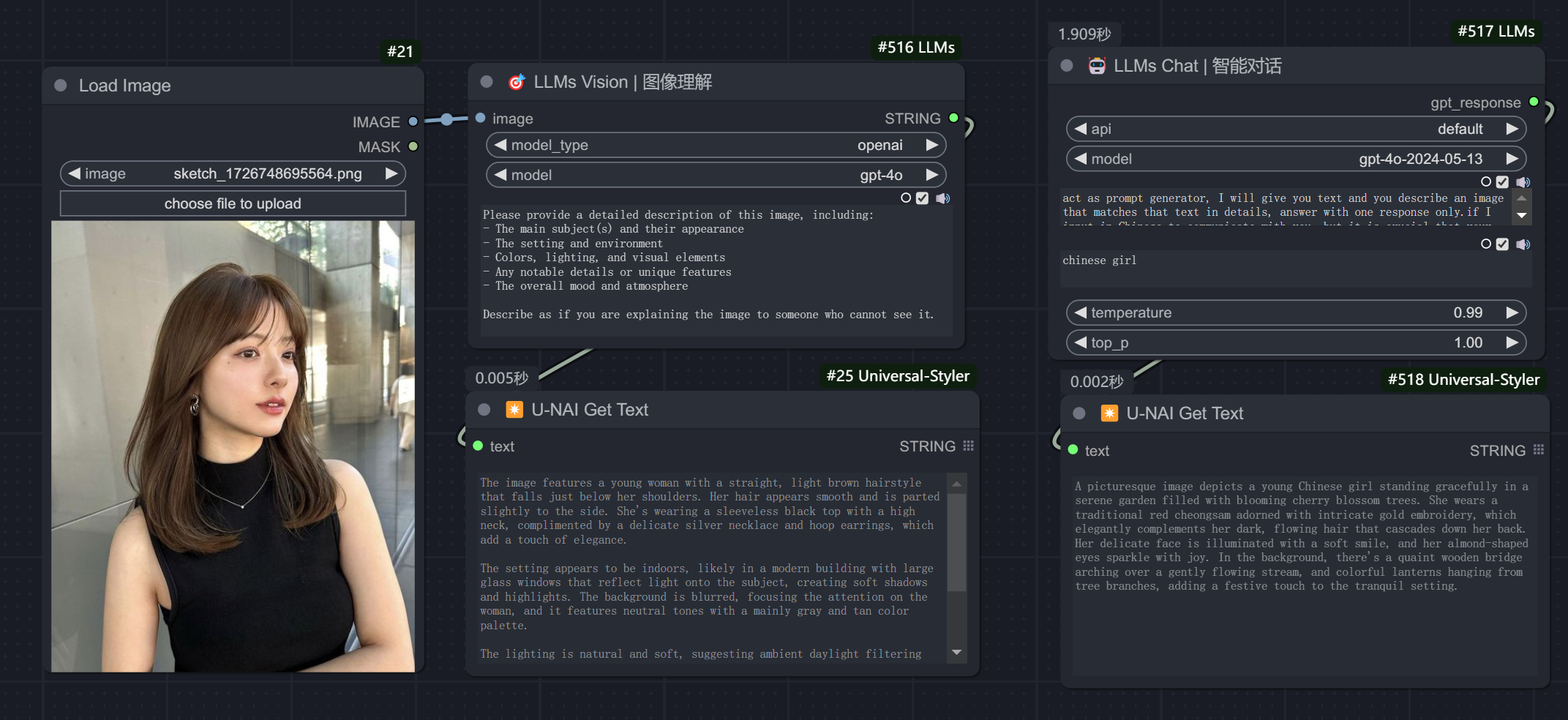Click the orange icon on #25 U-NAI Get Text
Screen dimensions: 1568x720
pyautogui.click(x=514, y=410)
